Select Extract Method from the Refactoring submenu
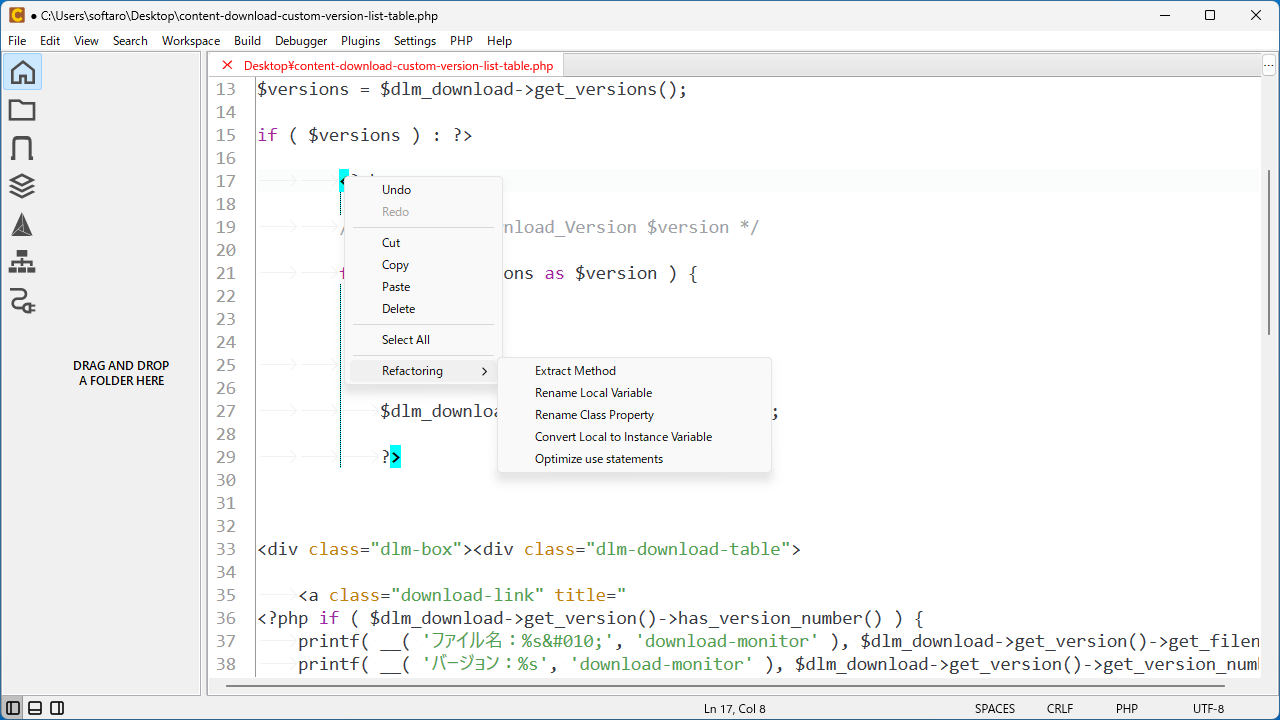The height and width of the screenshot is (720, 1280). pyautogui.click(x=634, y=371)
